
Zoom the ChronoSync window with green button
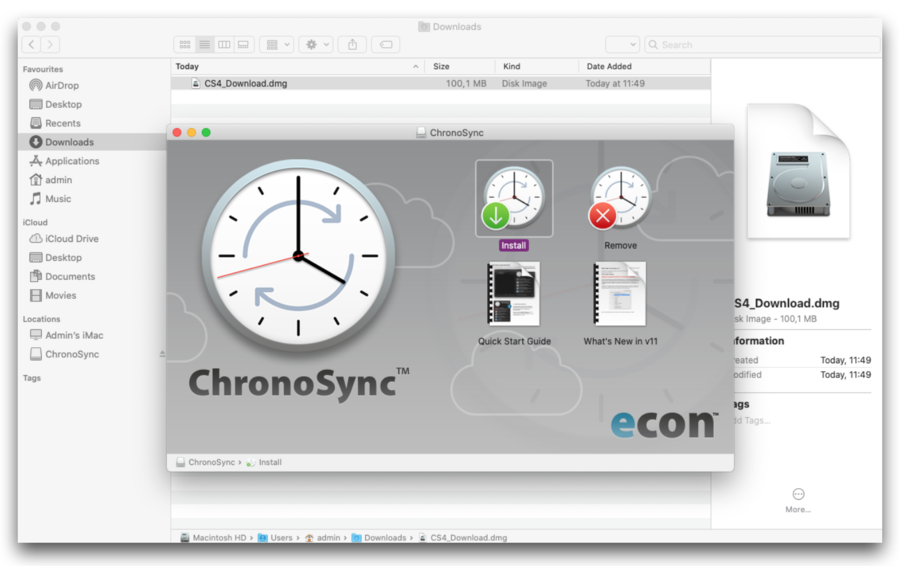[x=206, y=133]
